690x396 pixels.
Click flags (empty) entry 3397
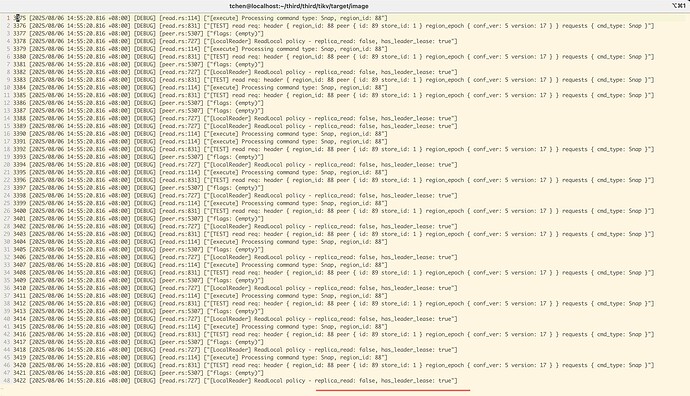click(139, 188)
